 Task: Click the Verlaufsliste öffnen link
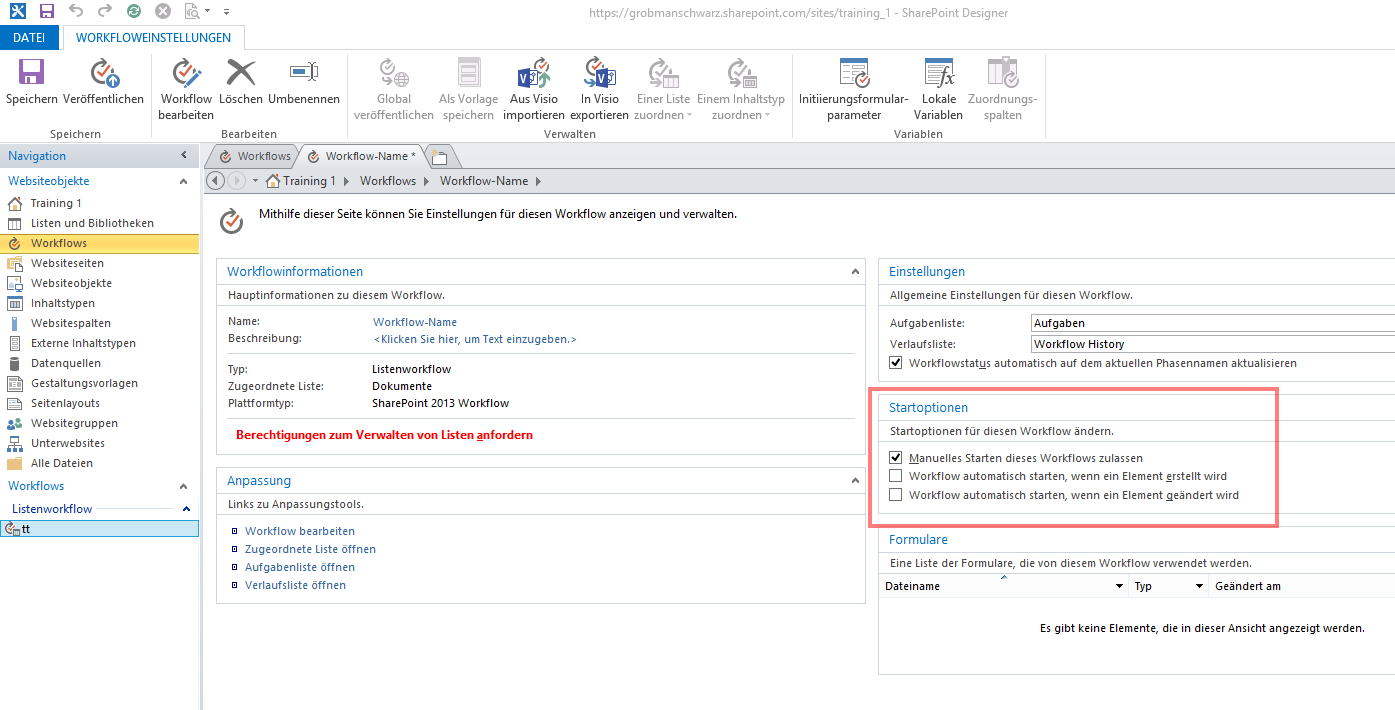click(x=295, y=585)
